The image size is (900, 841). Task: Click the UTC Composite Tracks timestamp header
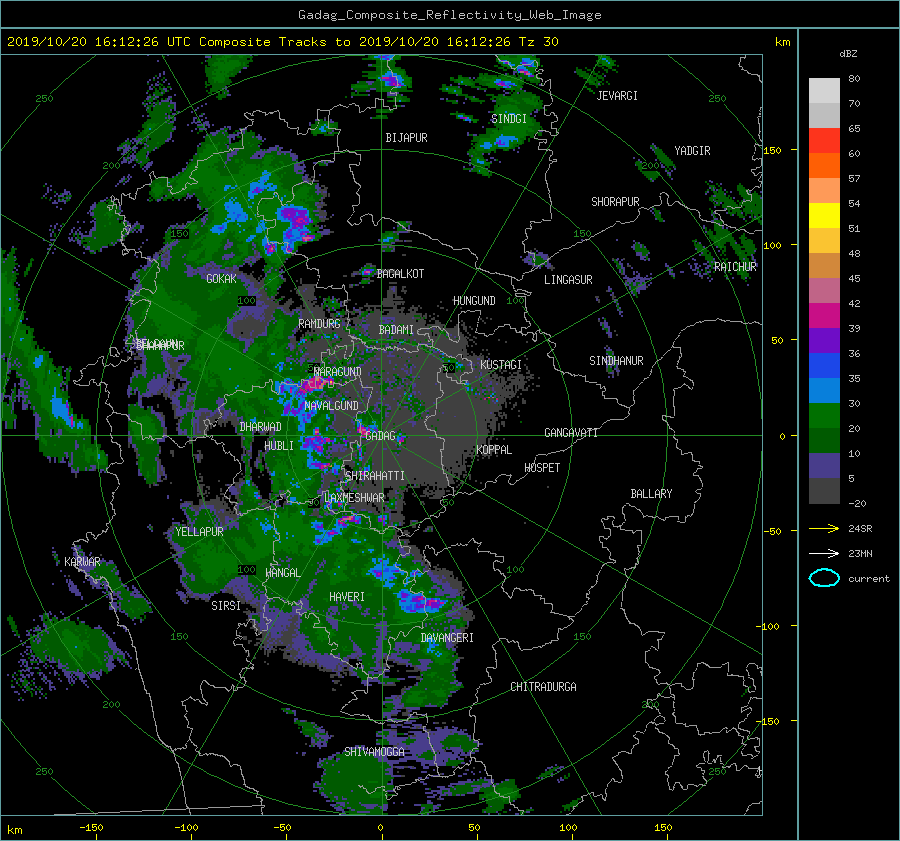tap(282, 42)
